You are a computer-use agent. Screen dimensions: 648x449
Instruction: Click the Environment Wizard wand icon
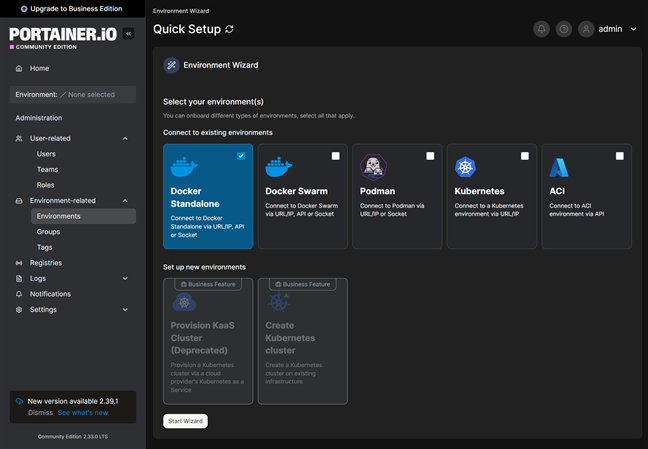pos(172,65)
